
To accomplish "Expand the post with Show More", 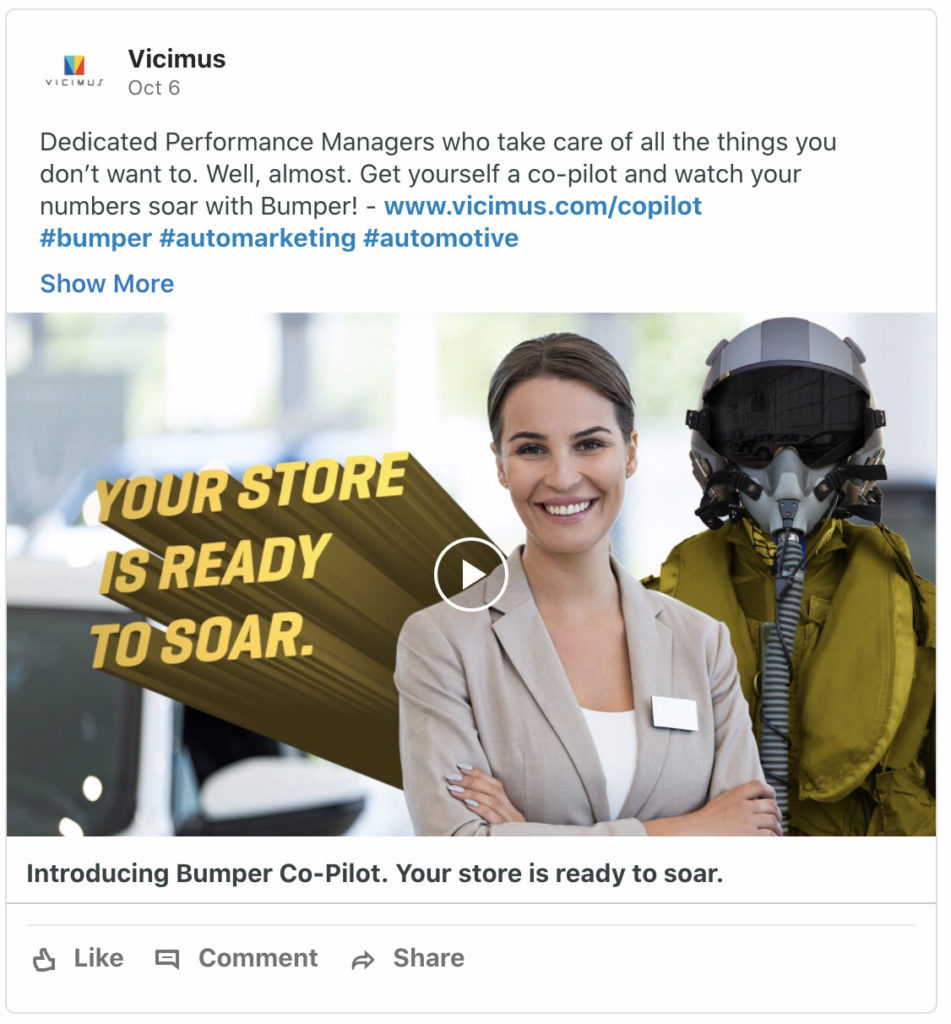I will [107, 283].
